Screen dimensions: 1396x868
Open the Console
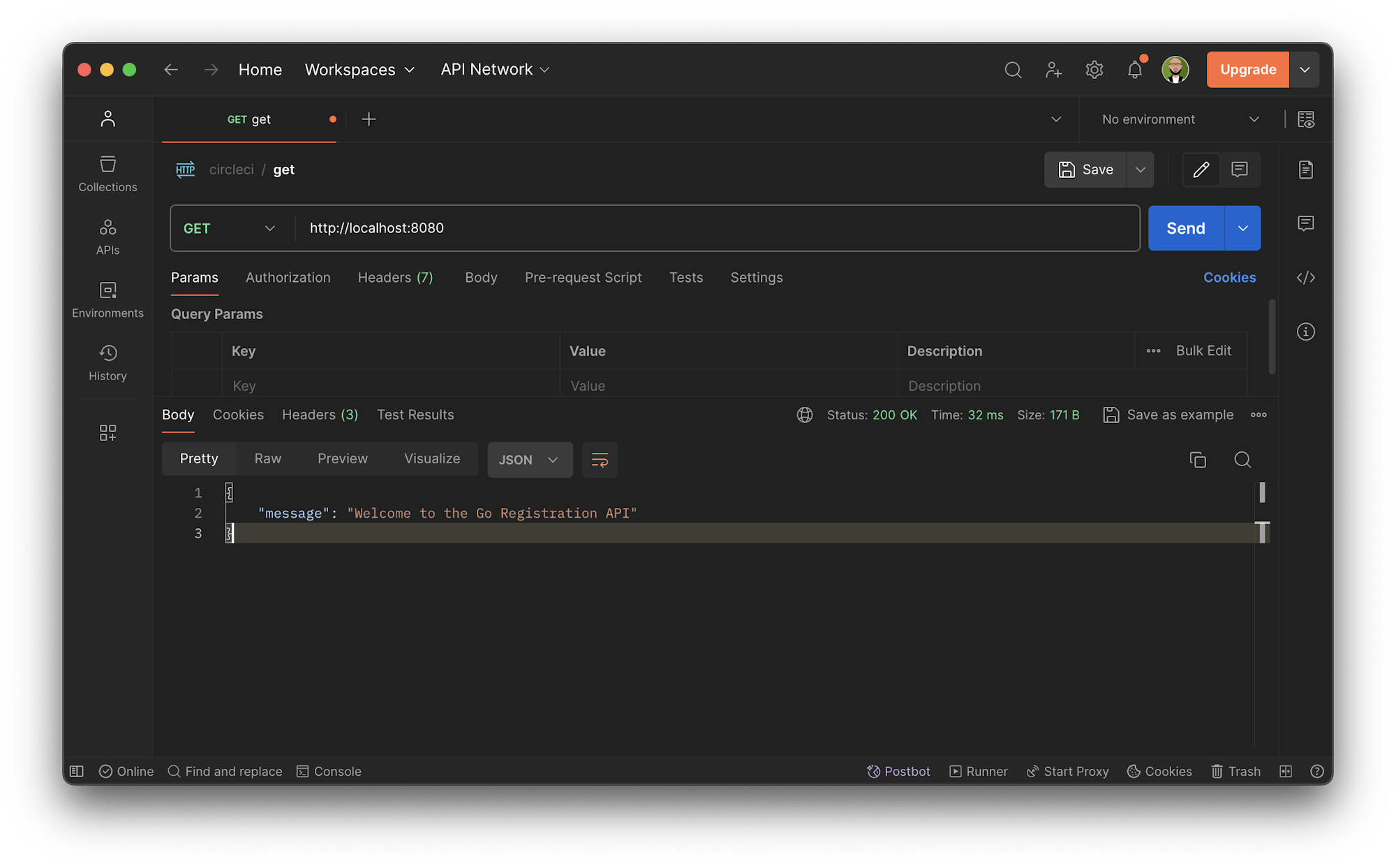click(x=329, y=771)
